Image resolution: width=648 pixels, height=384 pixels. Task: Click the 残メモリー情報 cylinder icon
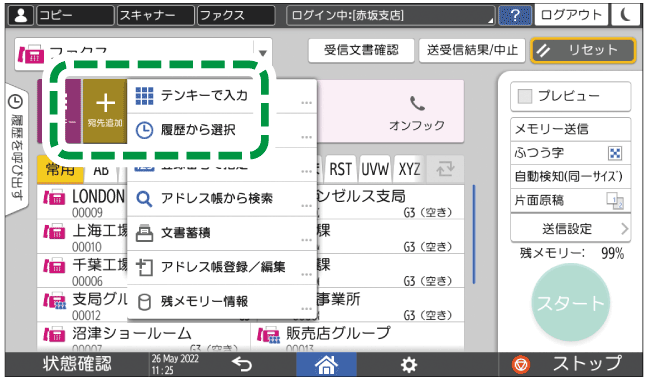tap(144, 302)
